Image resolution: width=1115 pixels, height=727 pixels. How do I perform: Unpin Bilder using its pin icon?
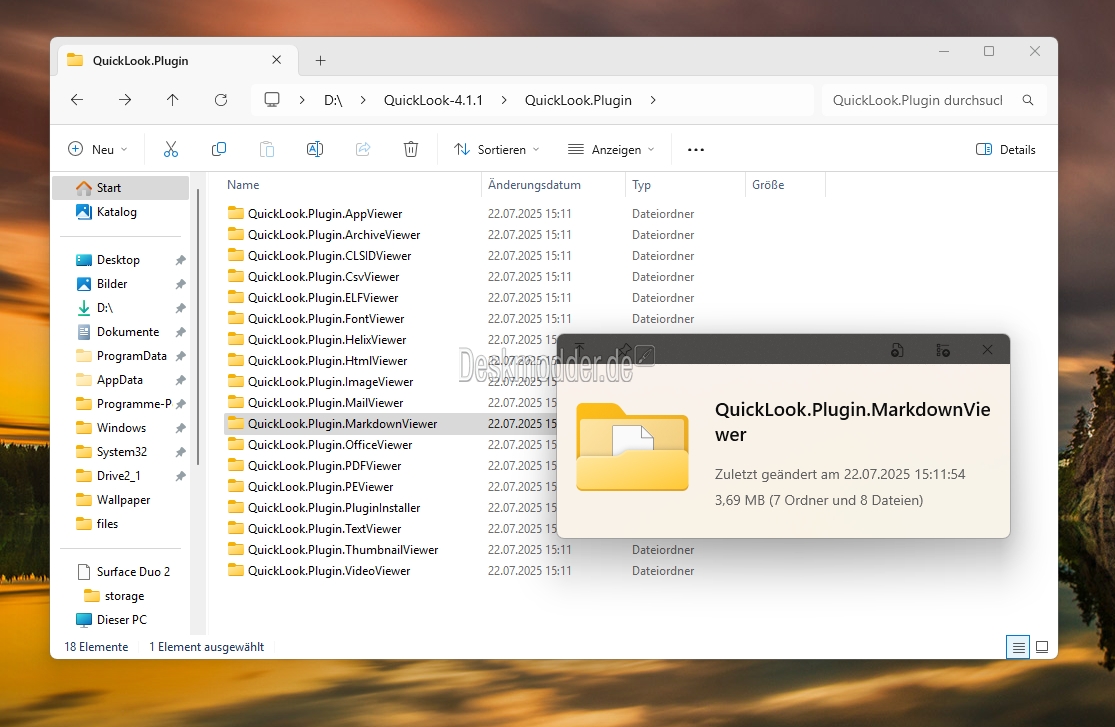[181, 284]
